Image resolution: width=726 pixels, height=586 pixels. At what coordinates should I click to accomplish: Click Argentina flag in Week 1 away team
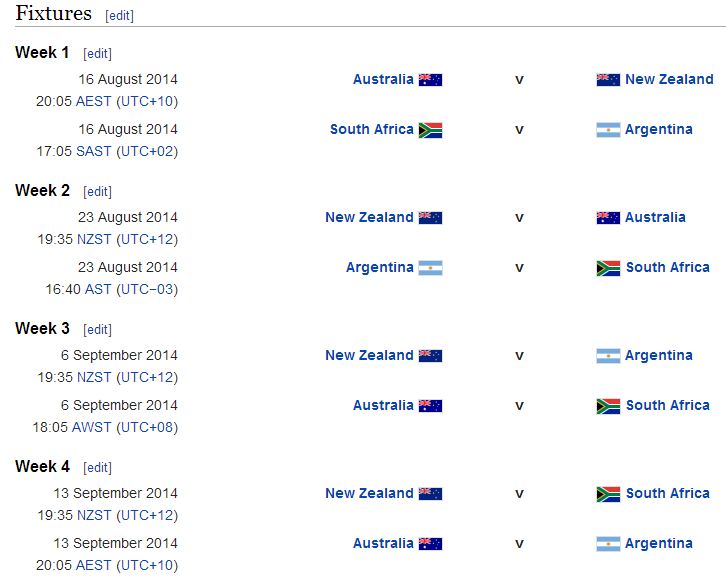608,130
